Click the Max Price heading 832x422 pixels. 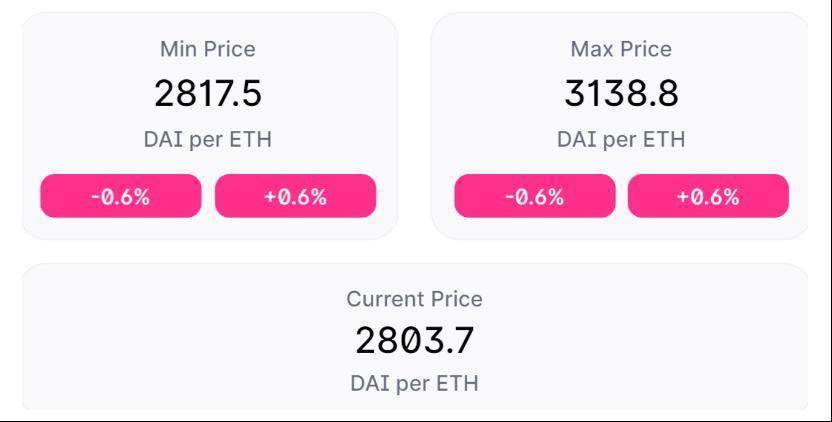click(621, 49)
